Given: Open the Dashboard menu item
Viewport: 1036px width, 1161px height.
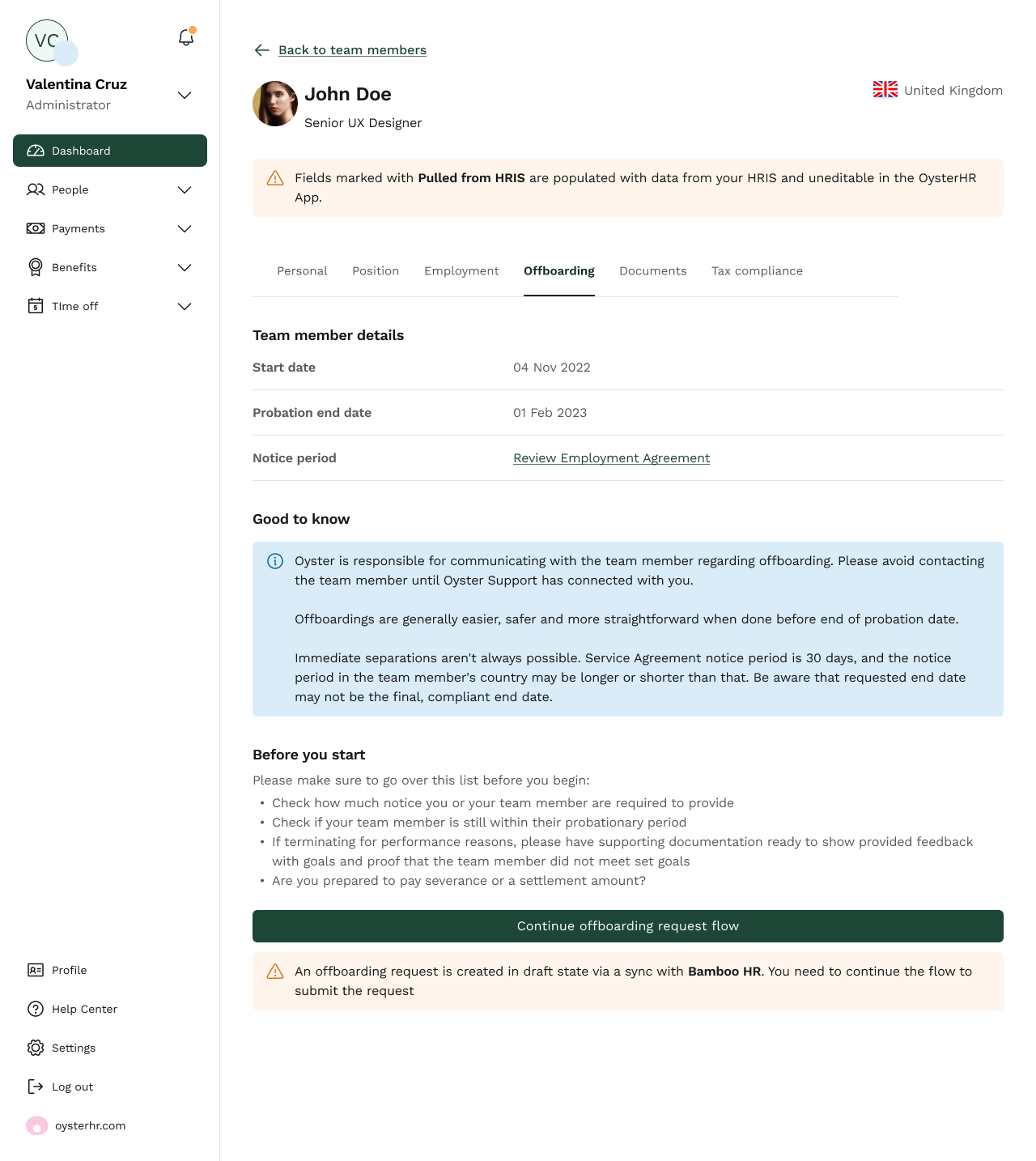Looking at the screenshot, I should (110, 151).
